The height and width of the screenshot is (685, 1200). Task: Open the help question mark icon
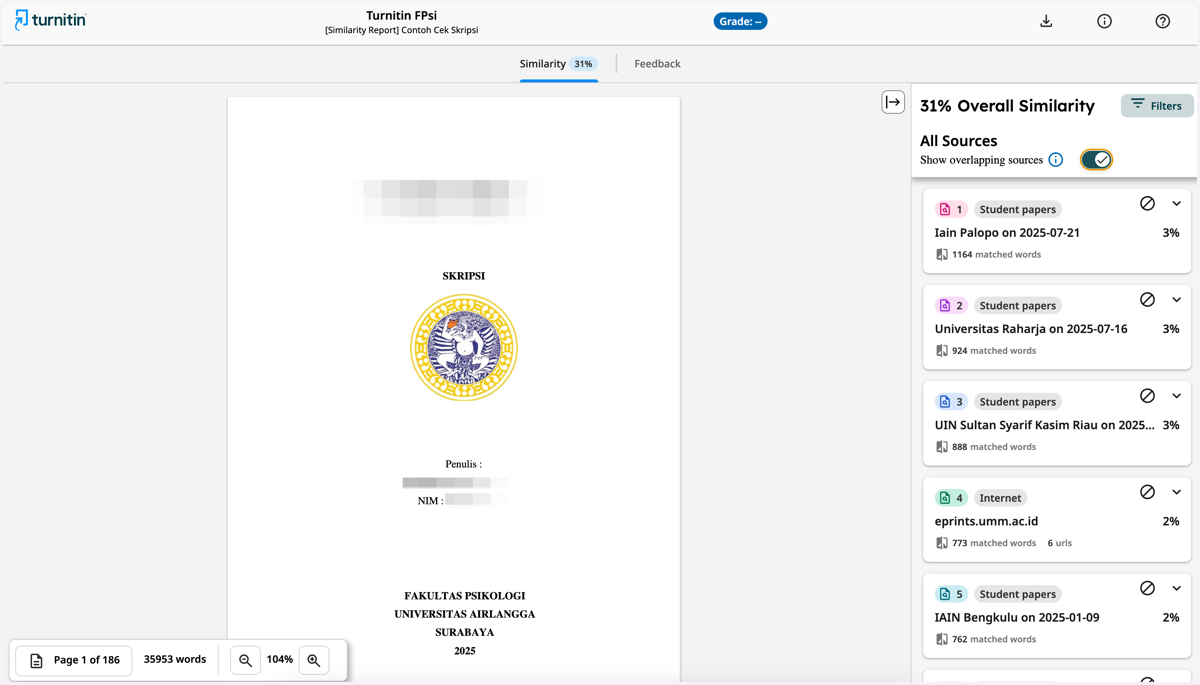pyautogui.click(x=1162, y=21)
